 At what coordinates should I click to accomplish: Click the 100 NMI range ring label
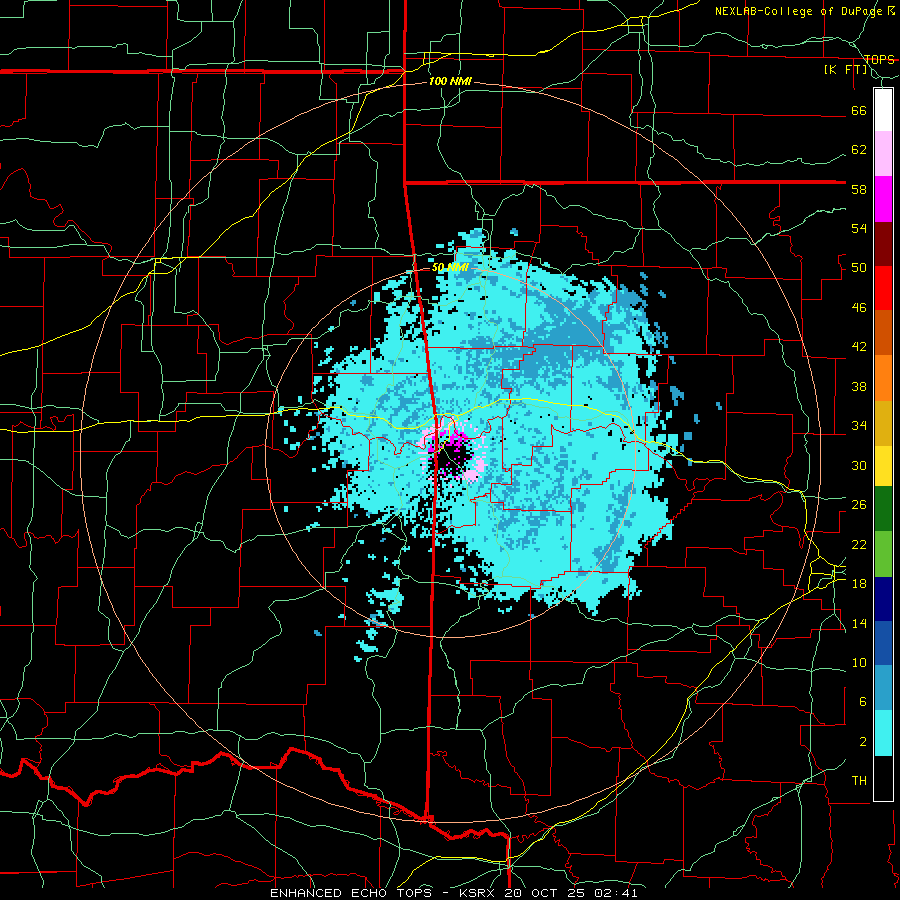tap(450, 82)
